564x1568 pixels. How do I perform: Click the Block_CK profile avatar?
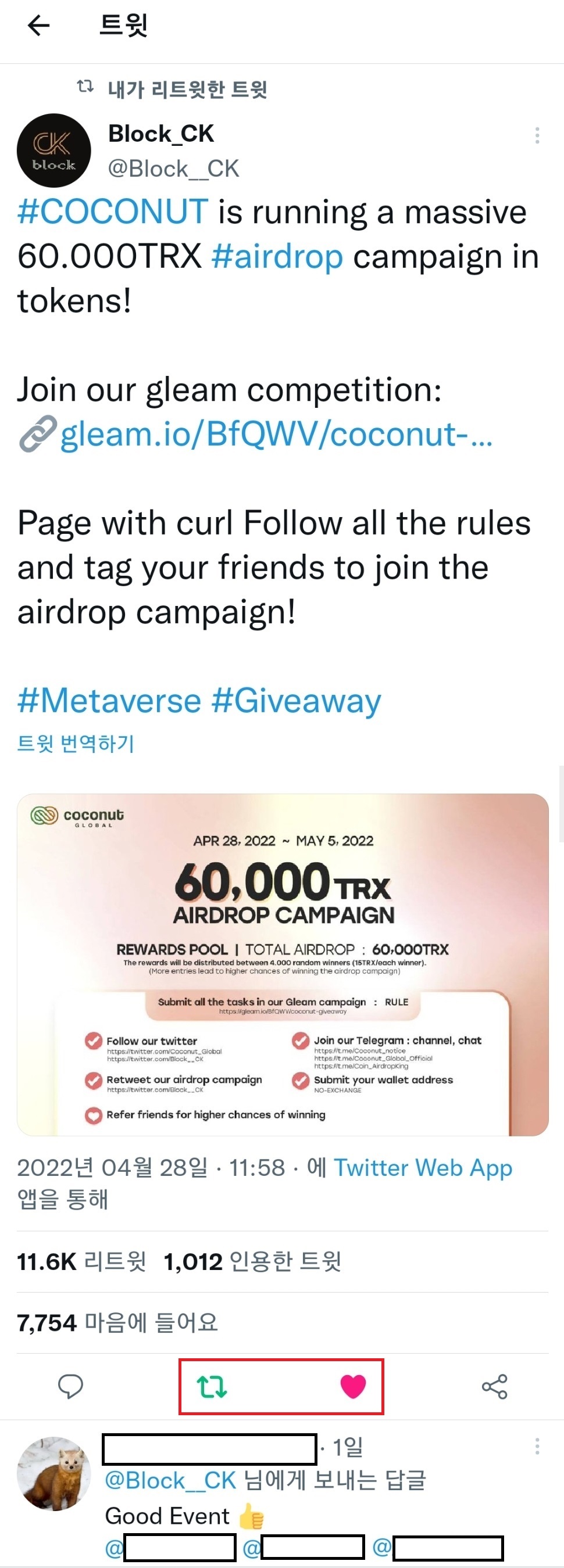point(53,150)
